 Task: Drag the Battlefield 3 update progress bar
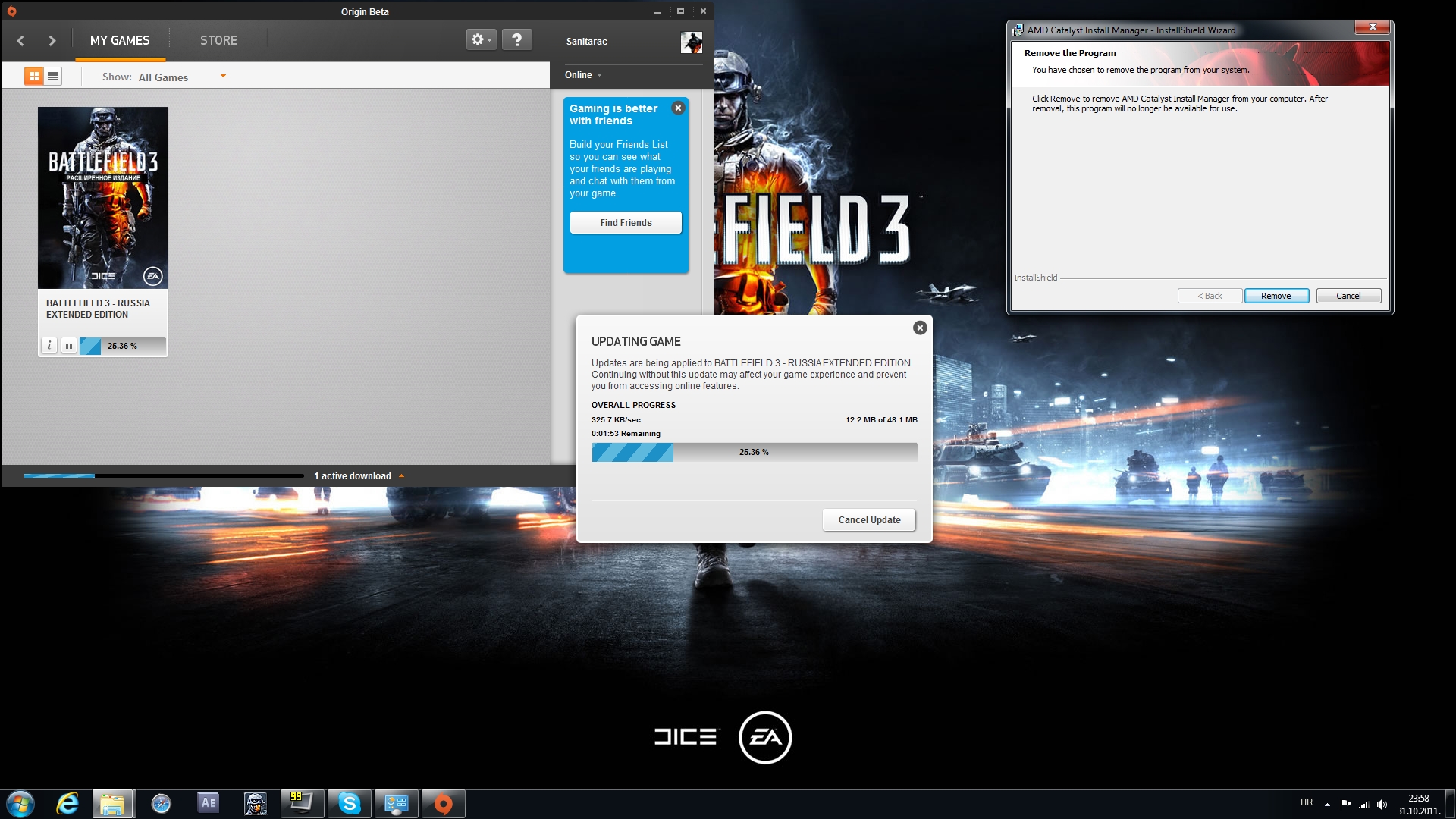[754, 452]
